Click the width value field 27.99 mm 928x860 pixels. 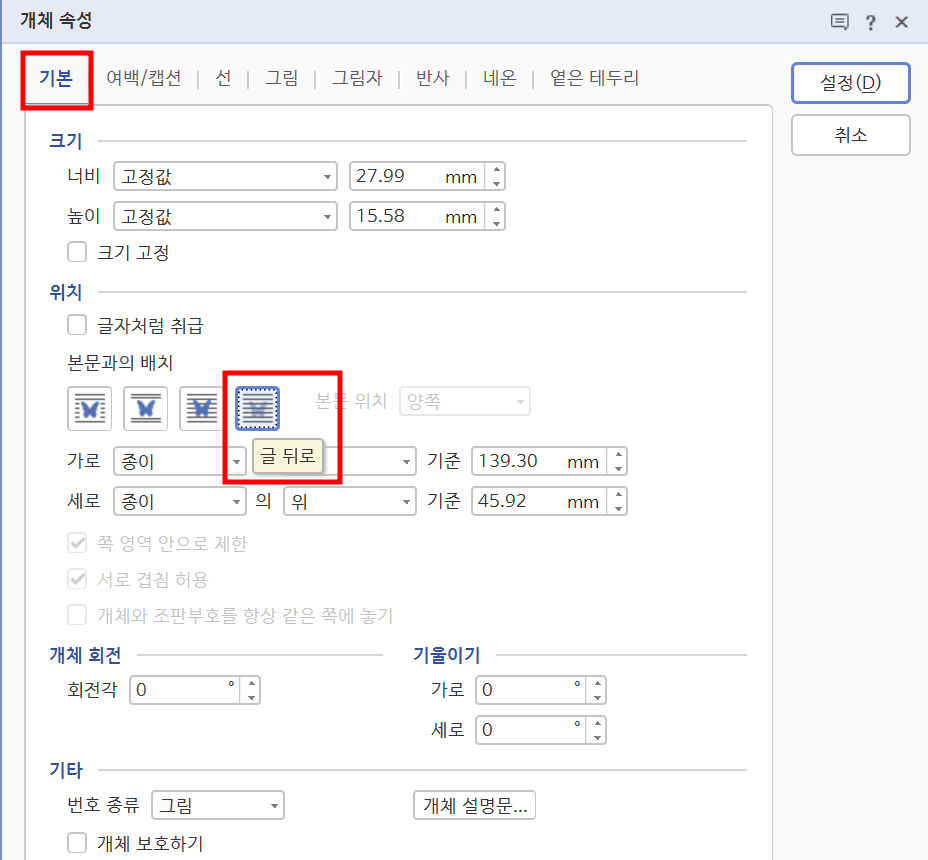417,176
